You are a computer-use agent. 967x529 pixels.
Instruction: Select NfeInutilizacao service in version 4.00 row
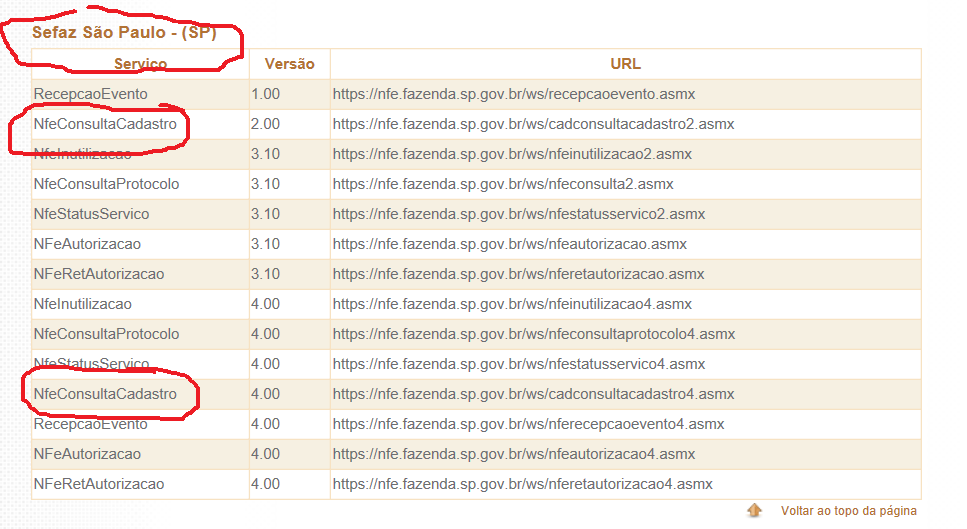coord(83,304)
